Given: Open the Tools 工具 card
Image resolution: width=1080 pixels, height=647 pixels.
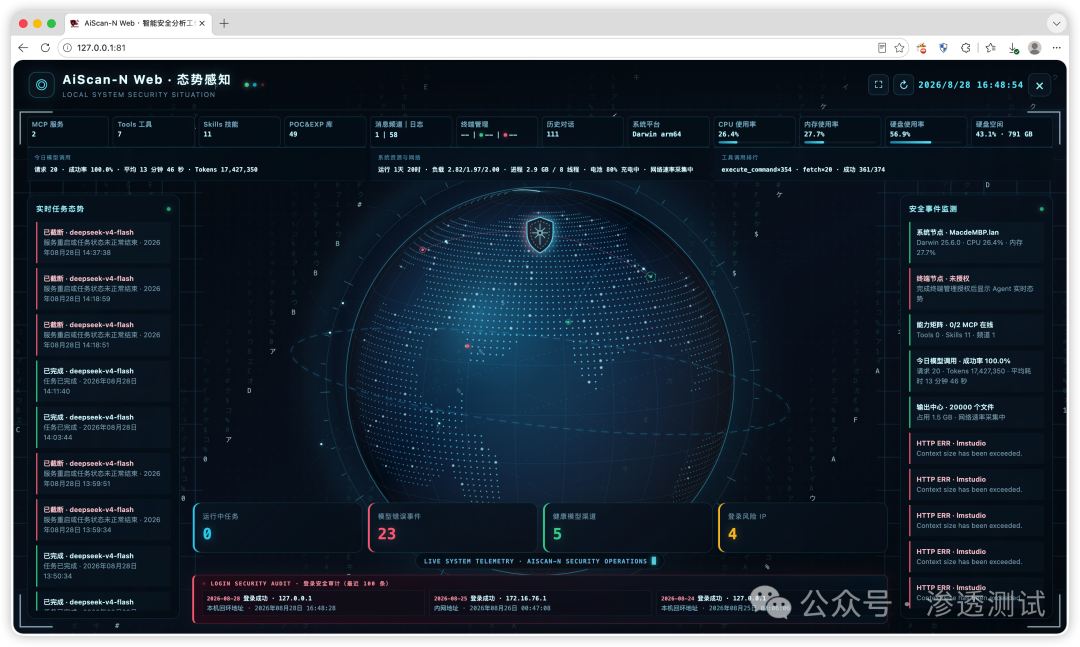Looking at the screenshot, I should 154,130.
